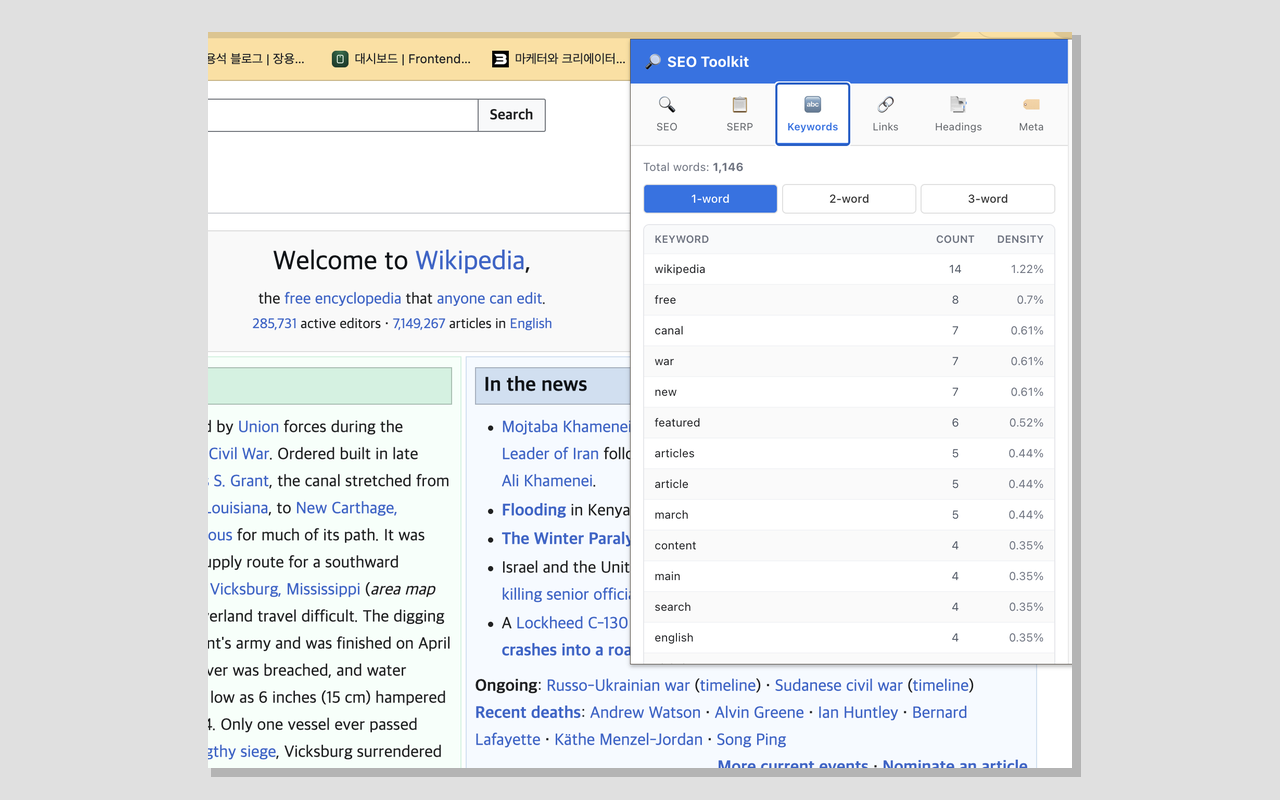The width and height of the screenshot is (1280, 800).
Task: Click the magnifier logo beside SEO Toolkit
Action: pyautogui.click(x=653, y=62)
